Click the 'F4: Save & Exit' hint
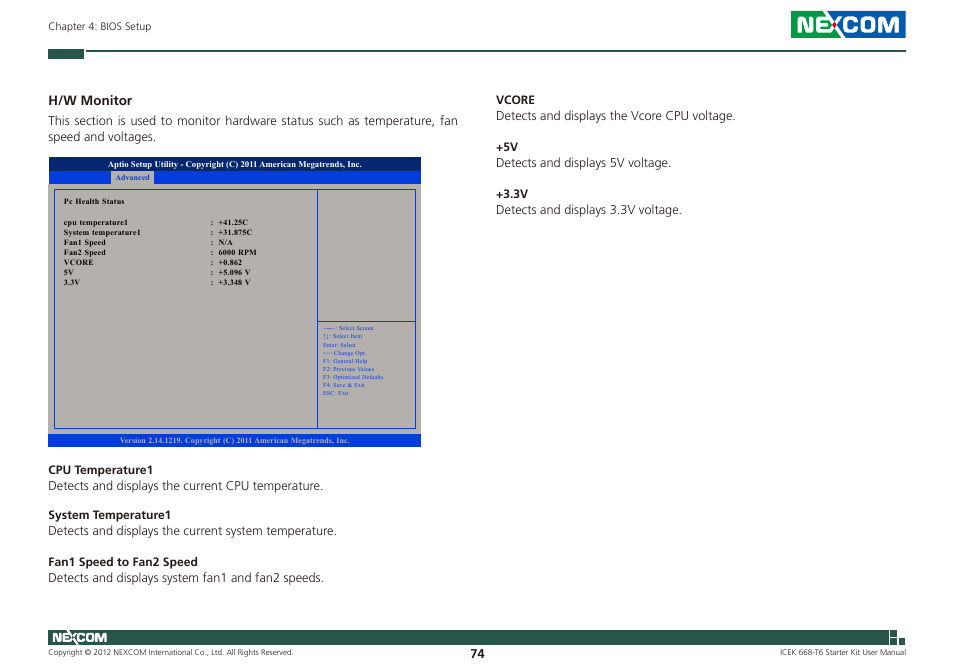 (344, 385)
